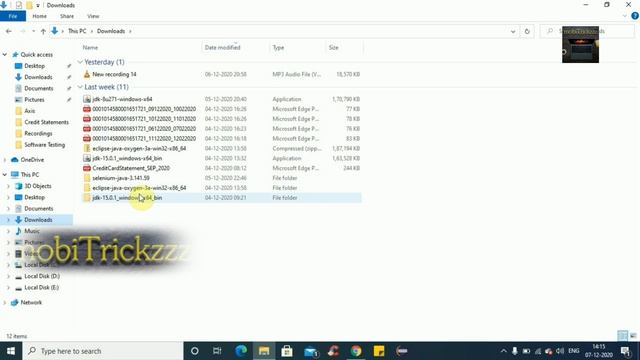Image resolution: width=640 pixels, height=360 pixels.
Task: Open File Explorer taskbar icon
Action: (264, 351)
